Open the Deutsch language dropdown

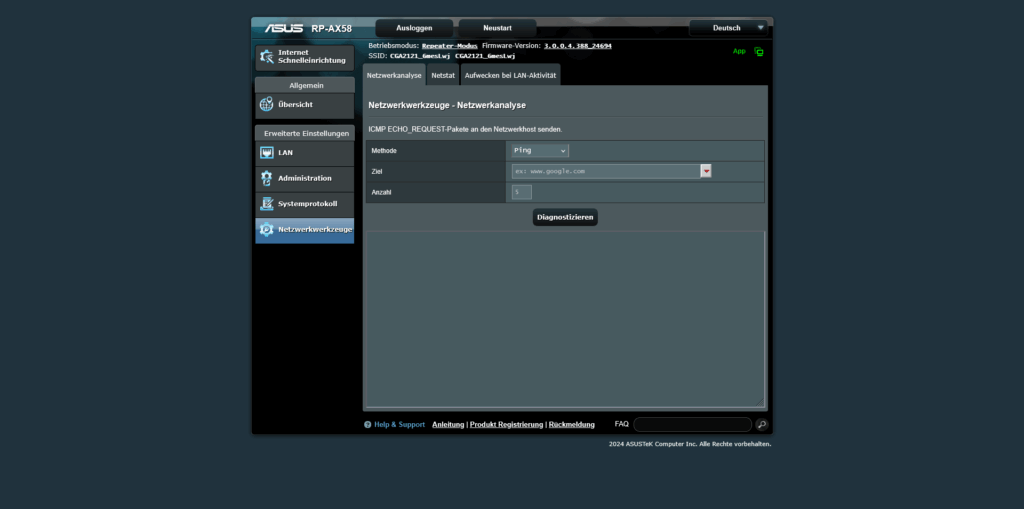(731, 28)
